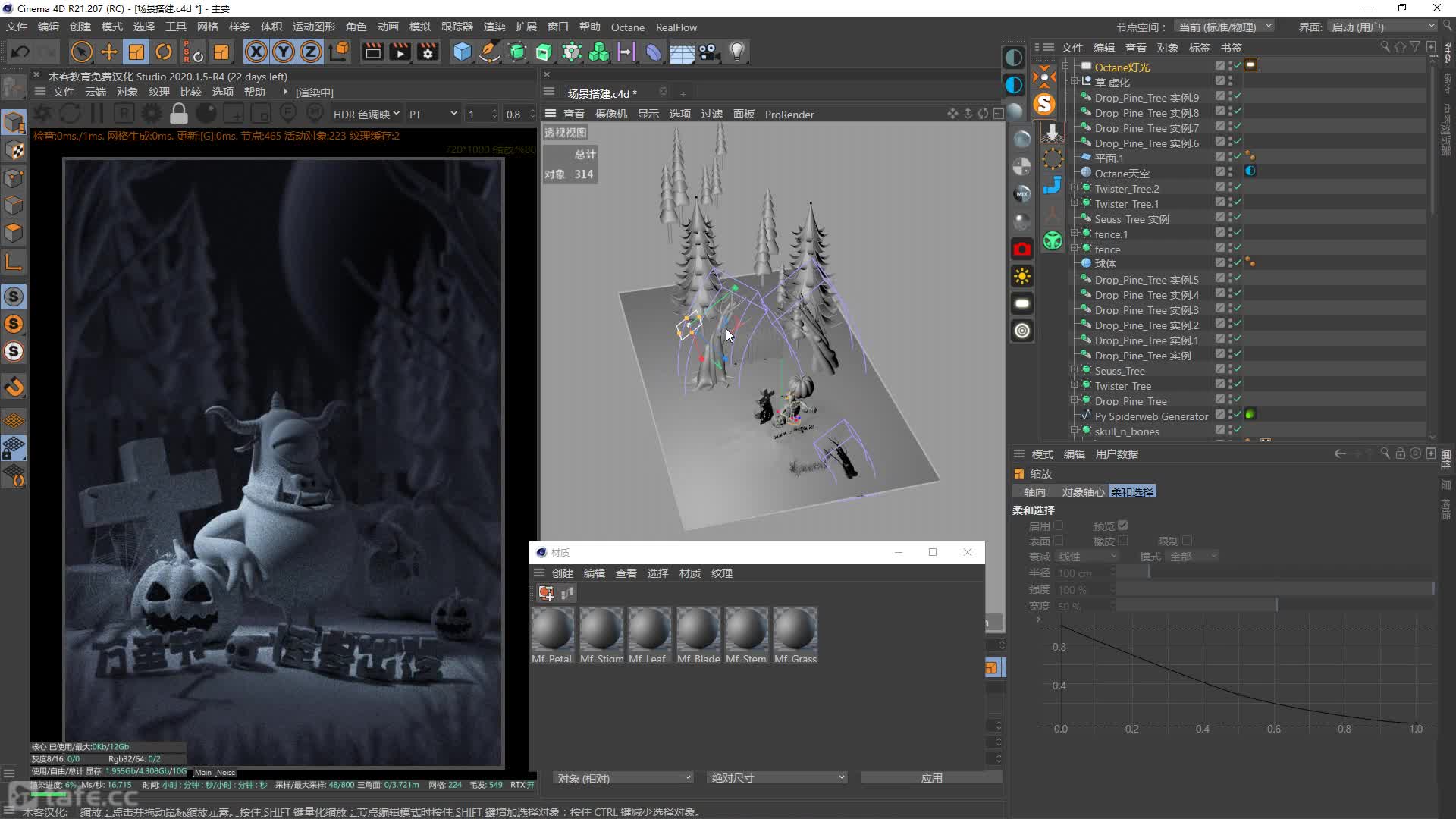Open the 模式 全部 mode dropdown
The image size is (1456, 819).
tap(1193, 557)
